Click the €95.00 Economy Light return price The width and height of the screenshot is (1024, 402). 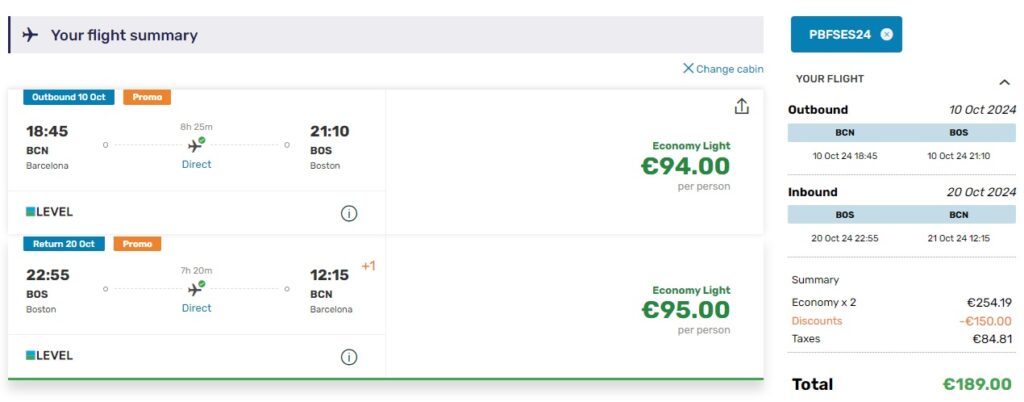685,310
